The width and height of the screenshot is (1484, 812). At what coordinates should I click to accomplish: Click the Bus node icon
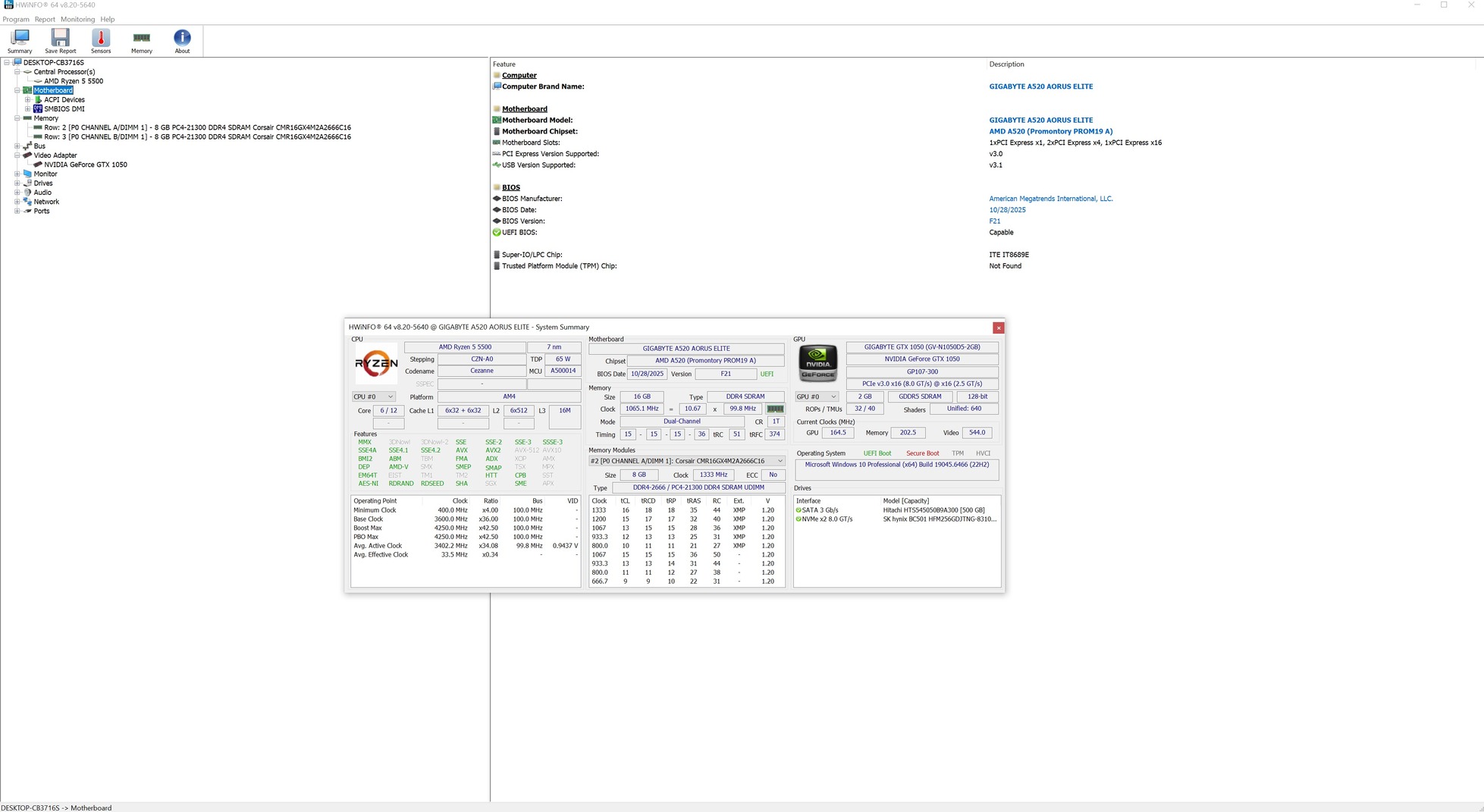[28, 146]
